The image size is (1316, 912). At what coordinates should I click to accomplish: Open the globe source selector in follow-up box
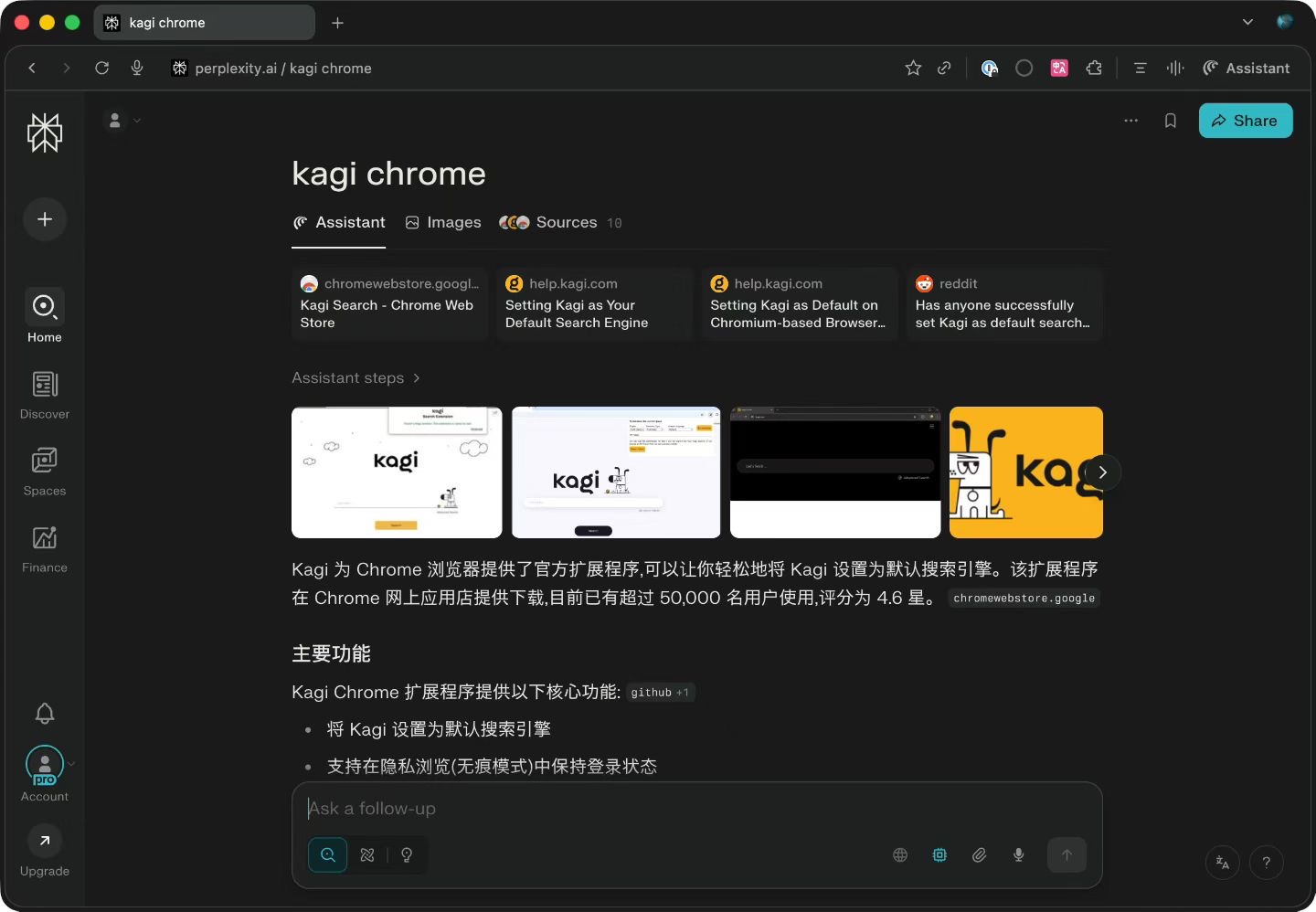coord(900,855)
